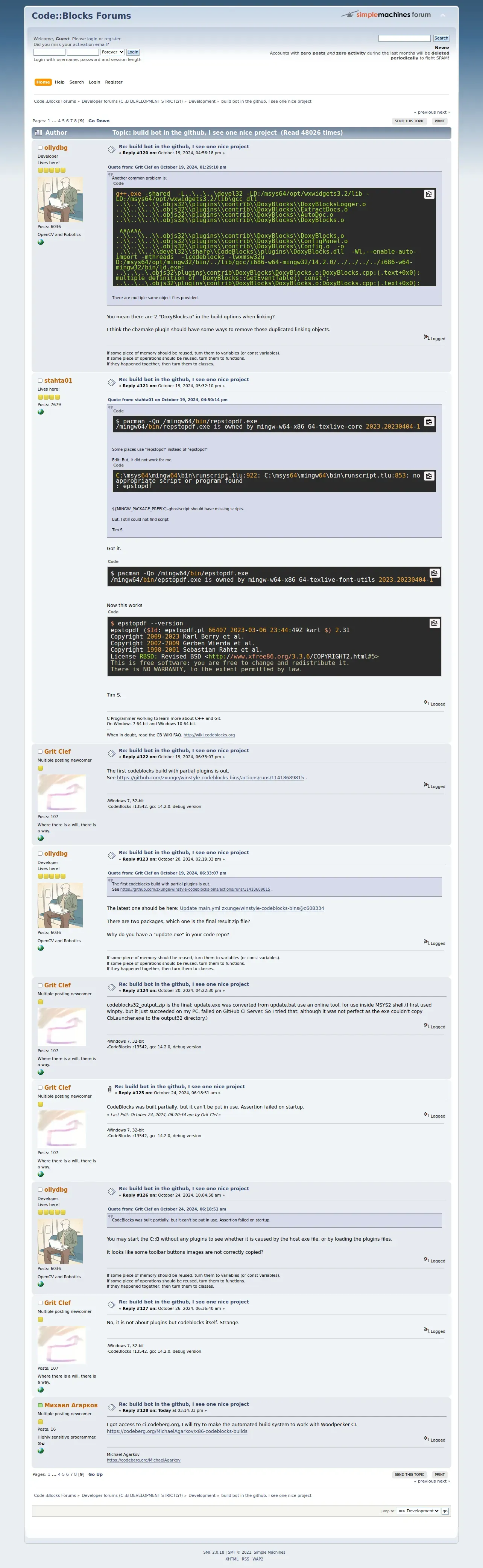
Task: Click the Search button at top right
Action: coord(441,38)
